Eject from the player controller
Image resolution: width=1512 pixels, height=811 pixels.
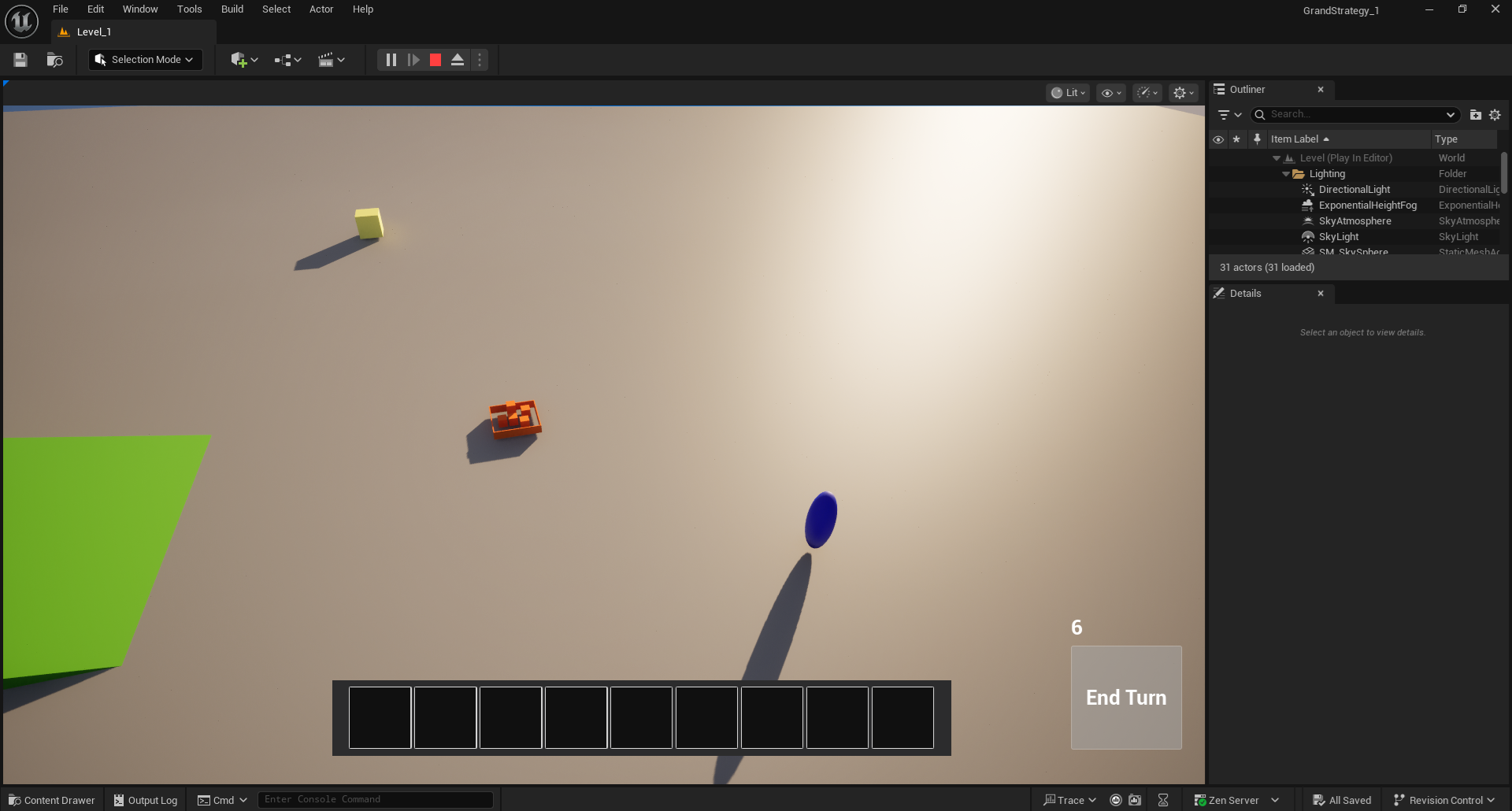pyautogui.click(x=458, y=60)
